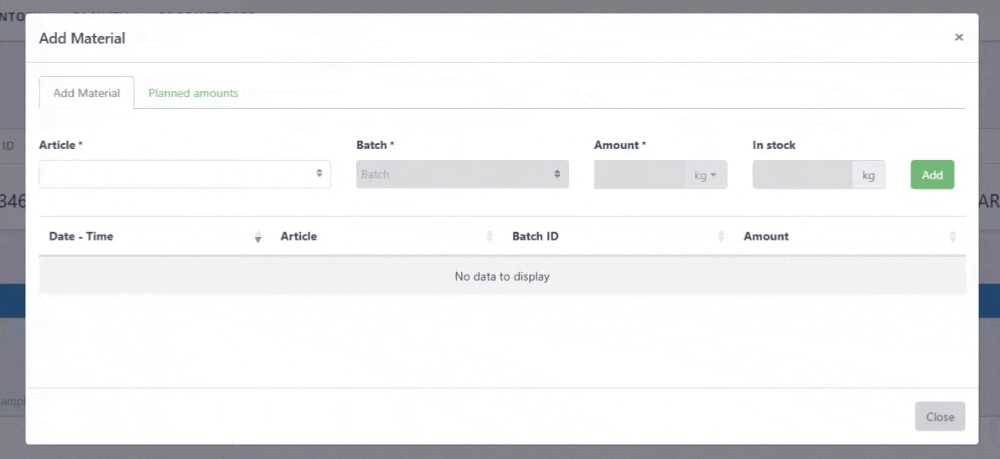Image resolution: width=1000 pixels, height=459 pixels.
Task: Switch to the Planned amounts tab
Action: pos(193,93)
